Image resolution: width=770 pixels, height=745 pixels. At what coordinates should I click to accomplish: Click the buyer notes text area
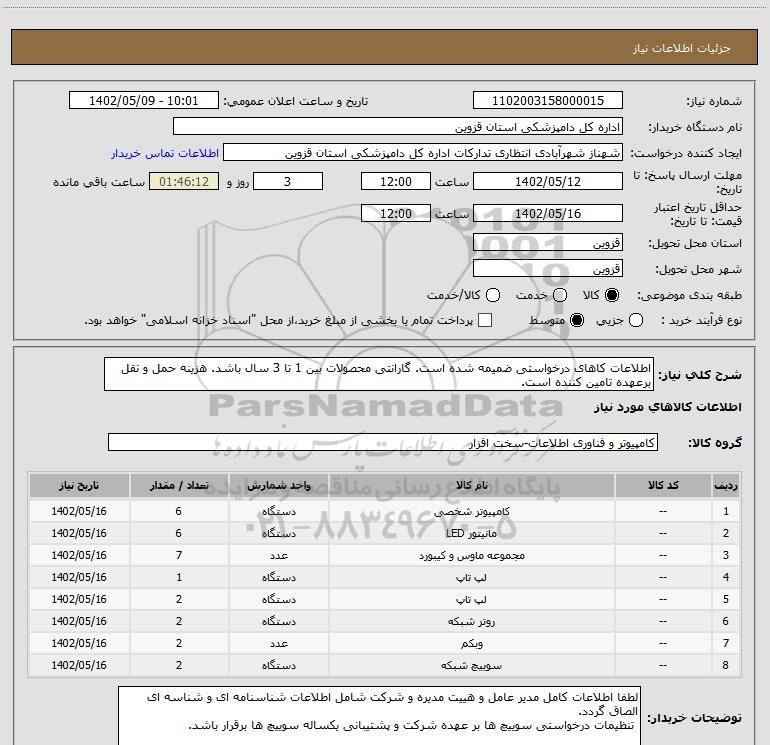[x=379, y=716]
